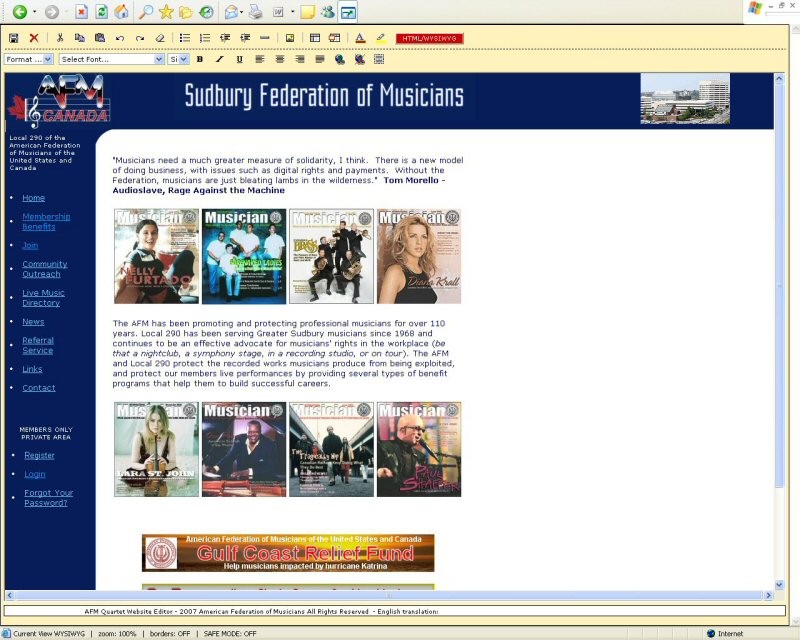
Task: Open the Membership Benefits link
Action: (46, 221)
